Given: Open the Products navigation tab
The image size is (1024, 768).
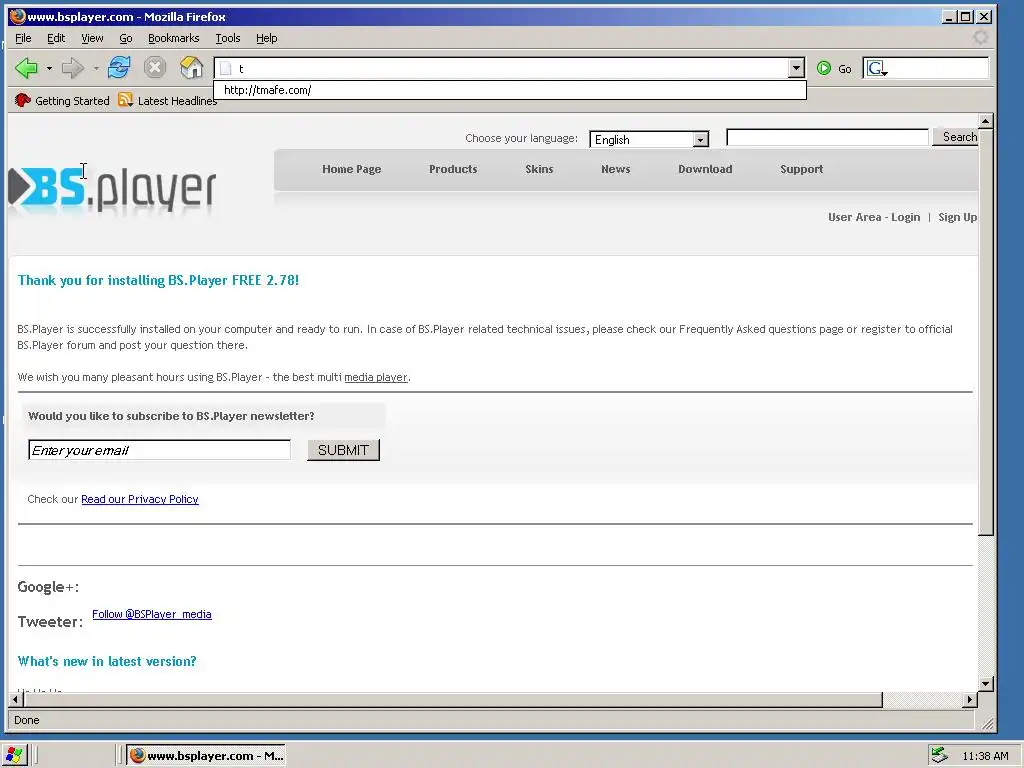Looking at the screenshot, I should click(x=453, y=169).
